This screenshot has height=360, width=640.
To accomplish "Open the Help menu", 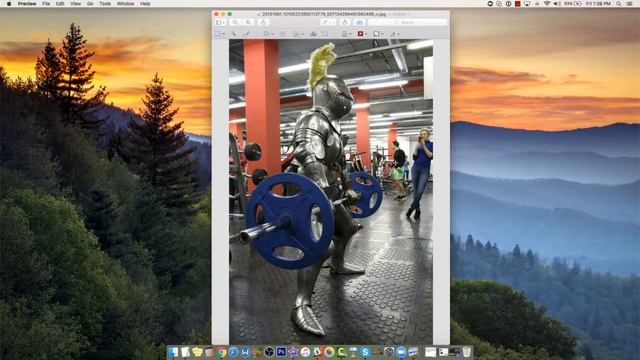I will click(x=145, y=4).
